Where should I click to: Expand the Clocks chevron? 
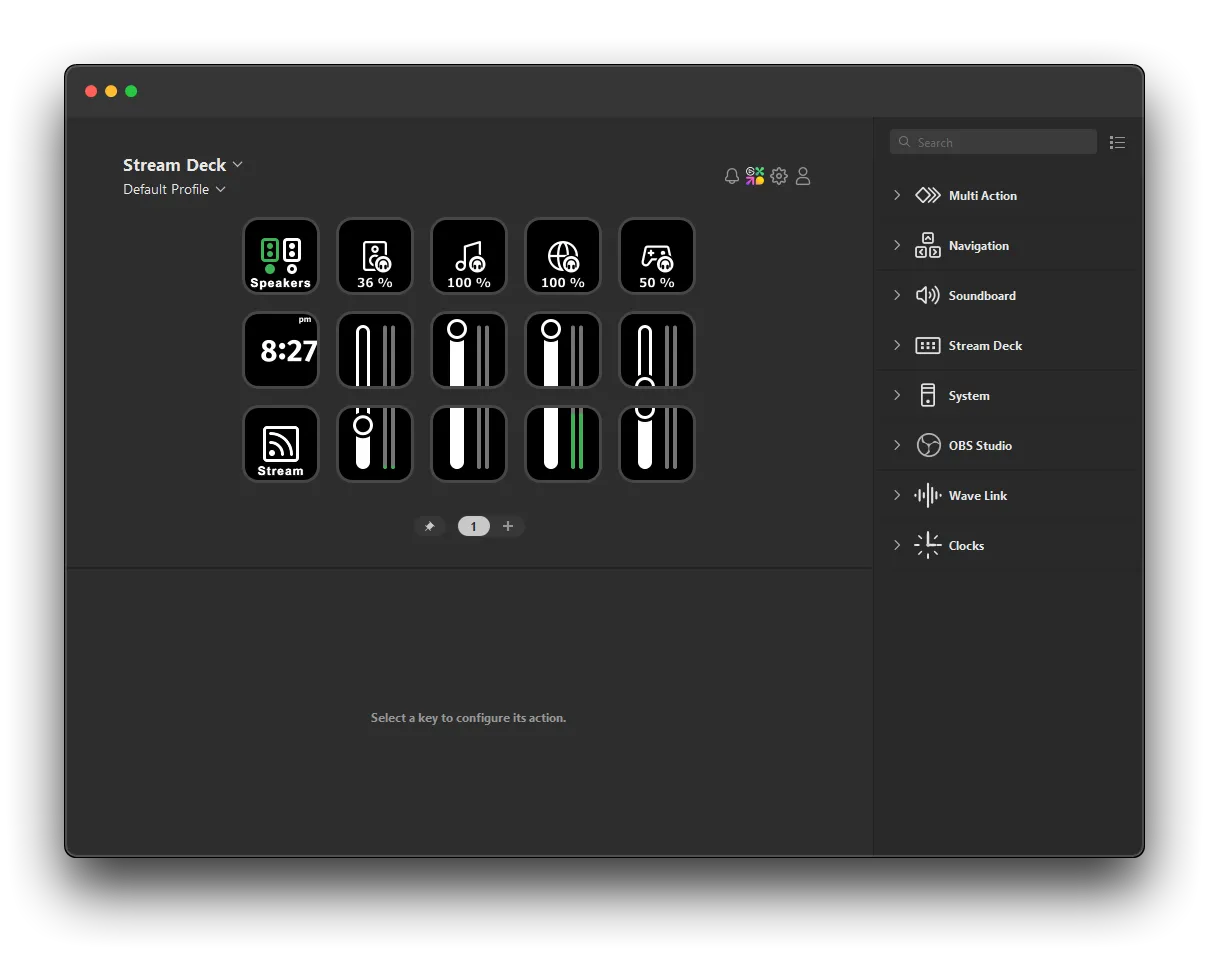pyautogui.click(x=897, y=546)
